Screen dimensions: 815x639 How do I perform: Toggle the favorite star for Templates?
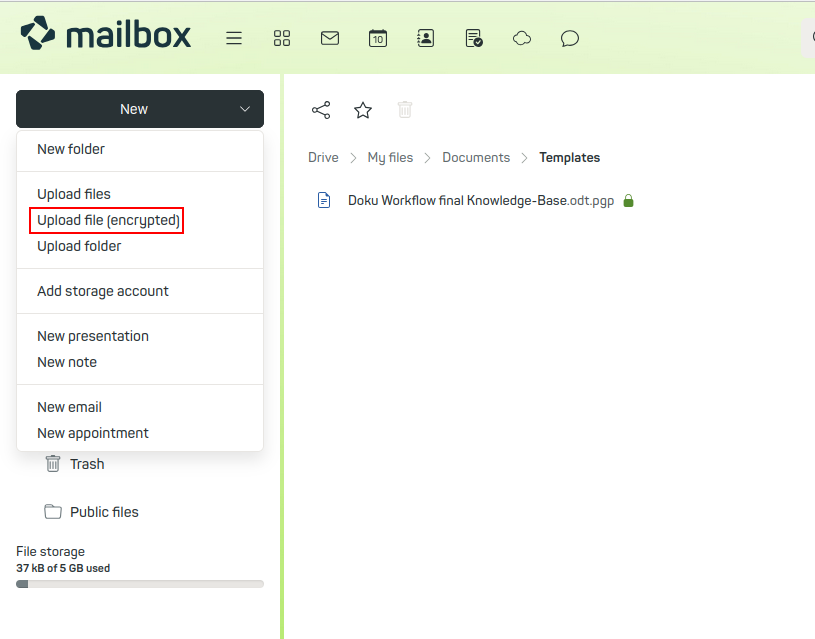click(363, 110)
